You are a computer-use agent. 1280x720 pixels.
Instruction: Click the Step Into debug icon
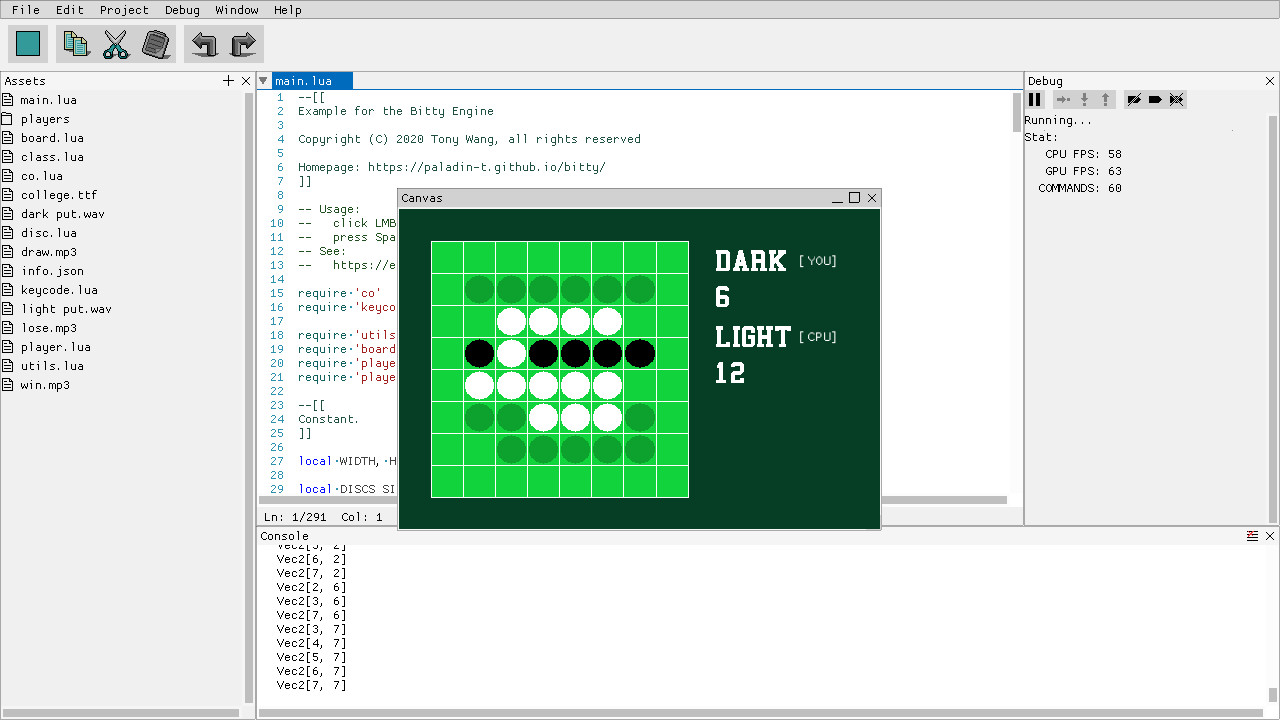1083,99
